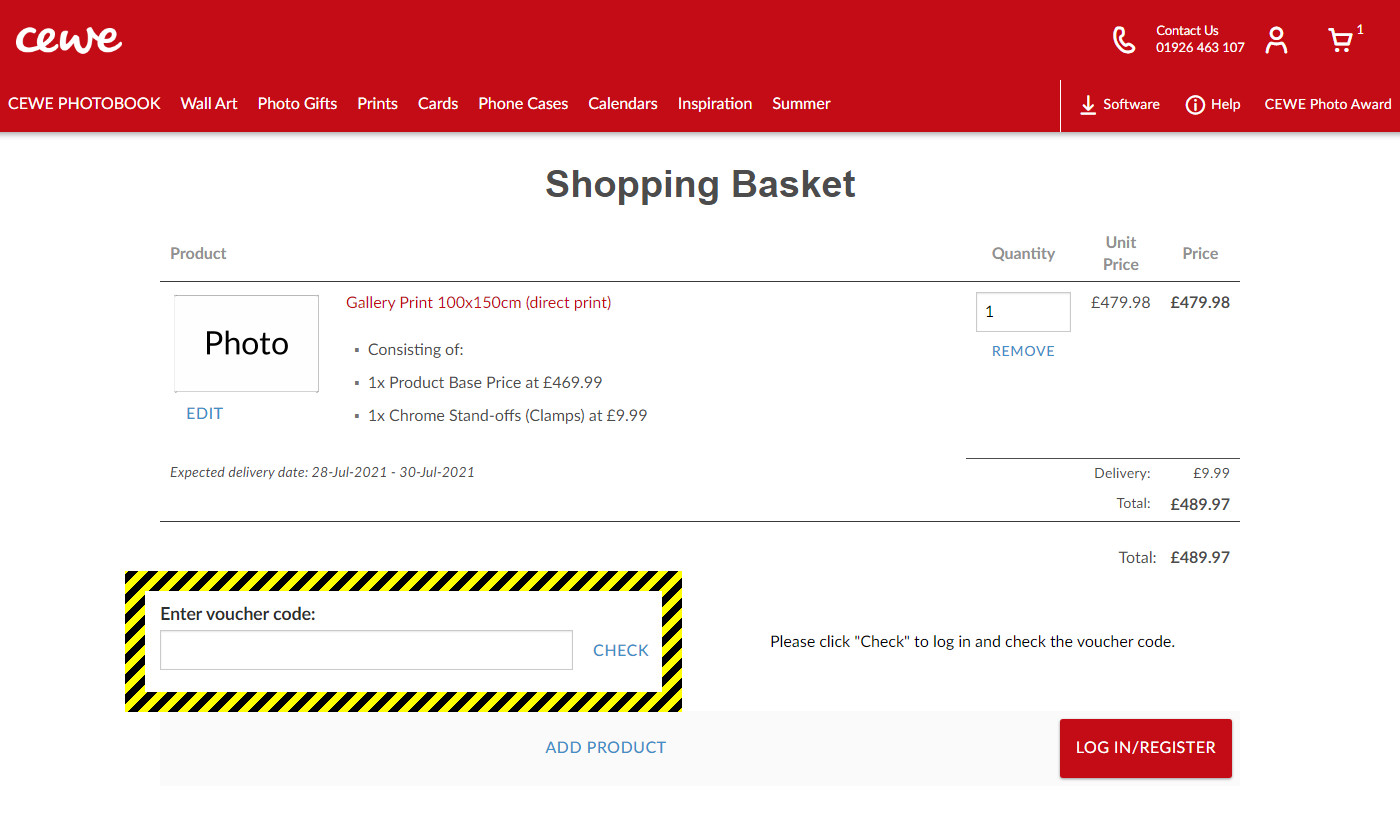This screenshot has width=1400, height=820.
Task: Open the CEWE PHOTOBOOK menu
Action: coord(84,103)
